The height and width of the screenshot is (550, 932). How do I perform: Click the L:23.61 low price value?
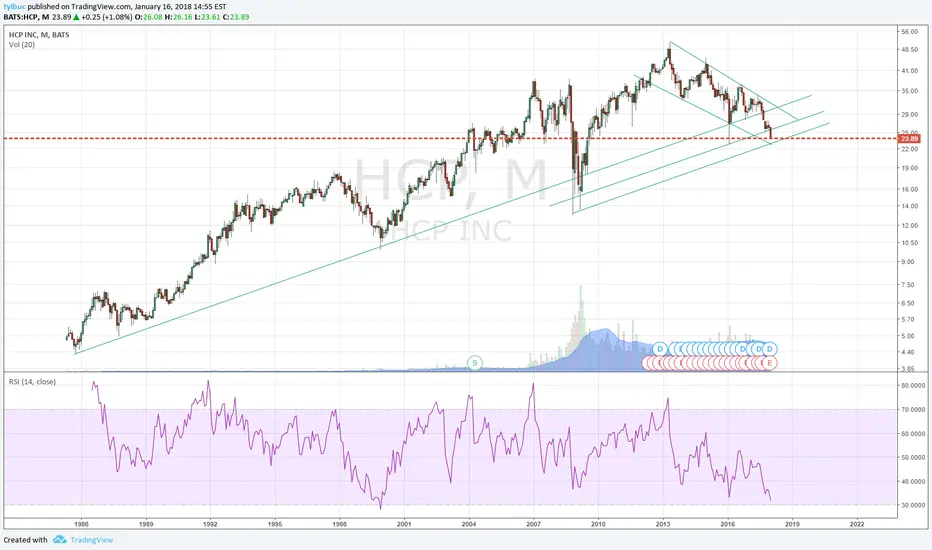207,17
